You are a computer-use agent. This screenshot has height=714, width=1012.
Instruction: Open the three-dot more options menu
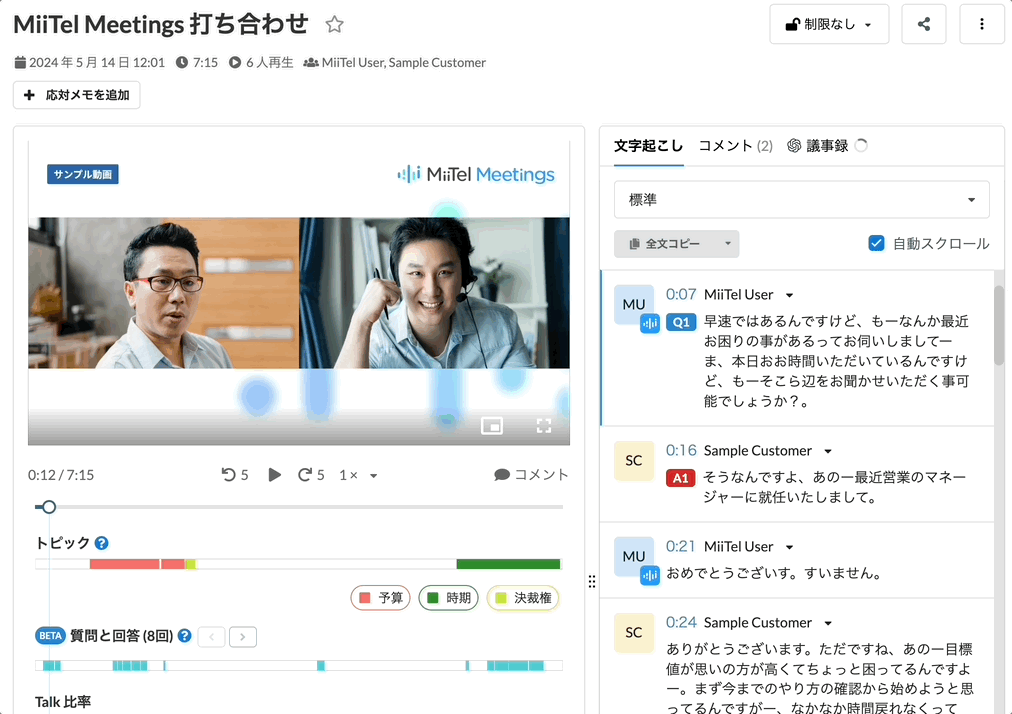point(982,25)
